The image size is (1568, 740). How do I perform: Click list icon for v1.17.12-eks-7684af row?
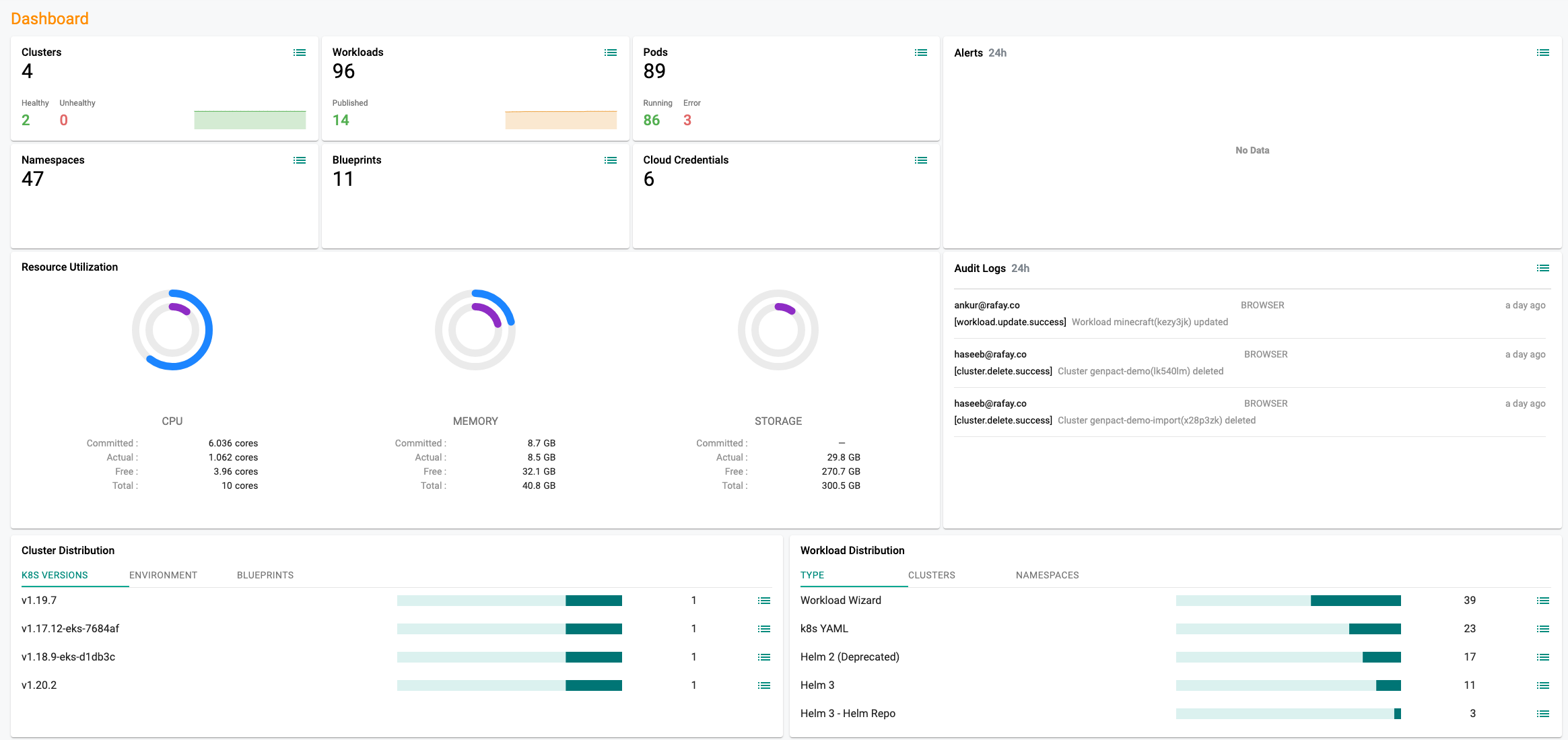coord(764,629)
